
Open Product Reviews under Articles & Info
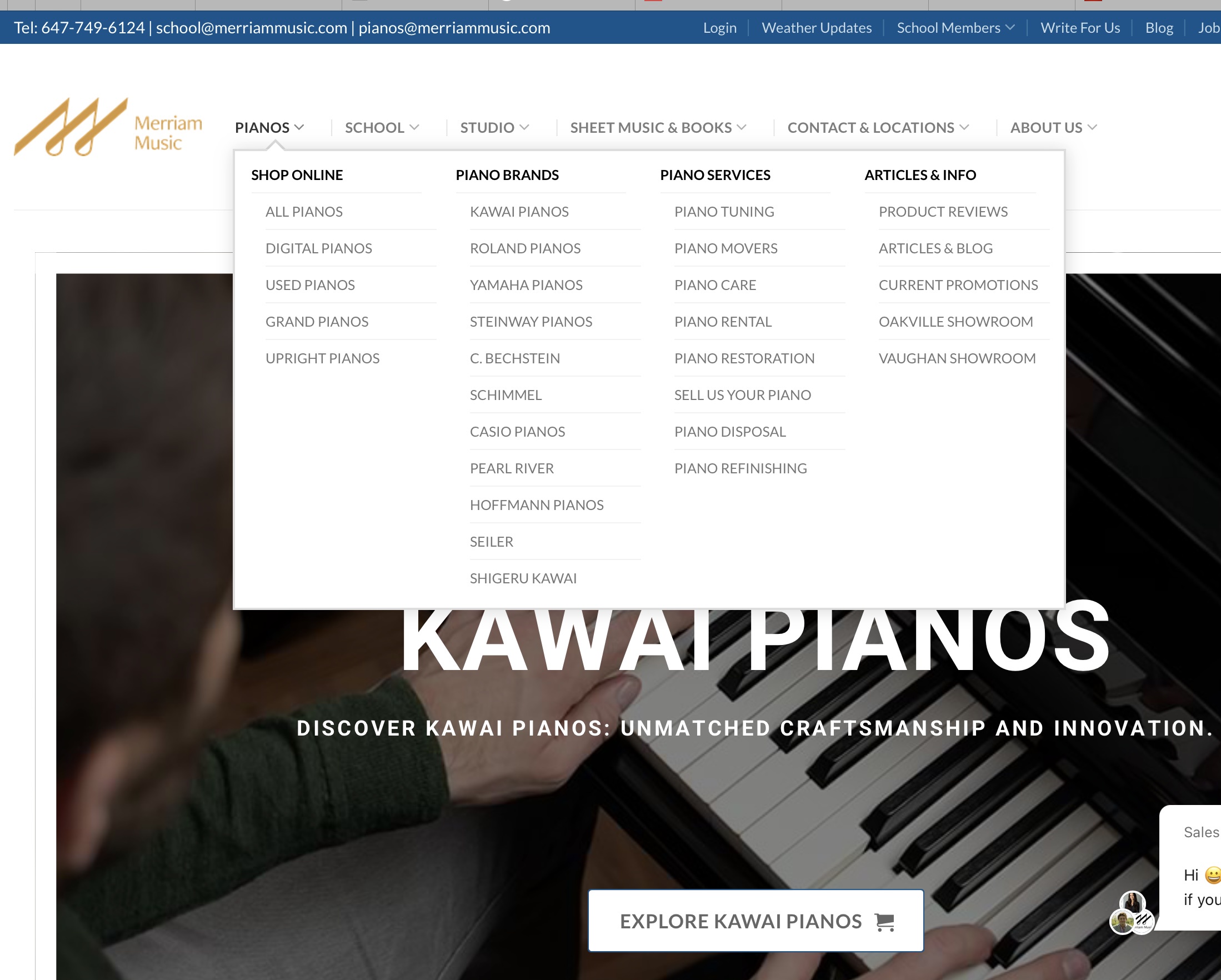(x=943, y=211)
